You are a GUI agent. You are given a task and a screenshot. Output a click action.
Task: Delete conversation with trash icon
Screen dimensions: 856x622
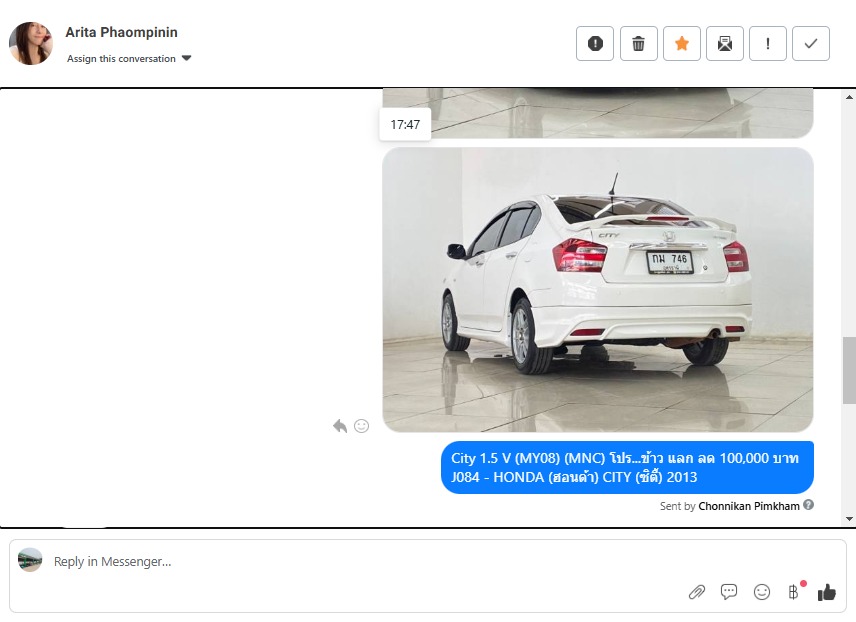[x=638, y=43]
